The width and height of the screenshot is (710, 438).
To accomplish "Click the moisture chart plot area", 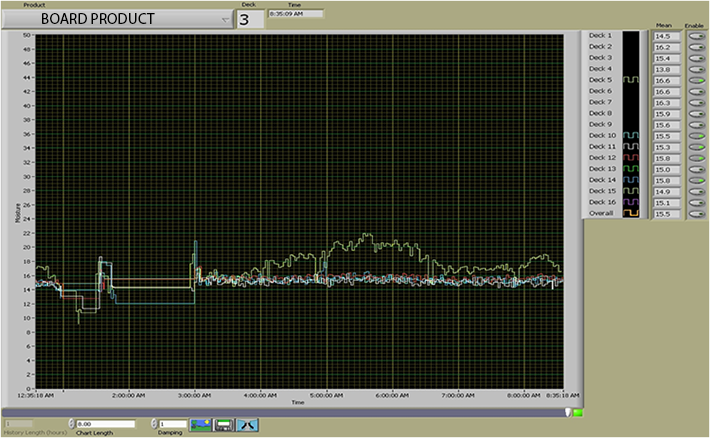I will coord(299,212).
